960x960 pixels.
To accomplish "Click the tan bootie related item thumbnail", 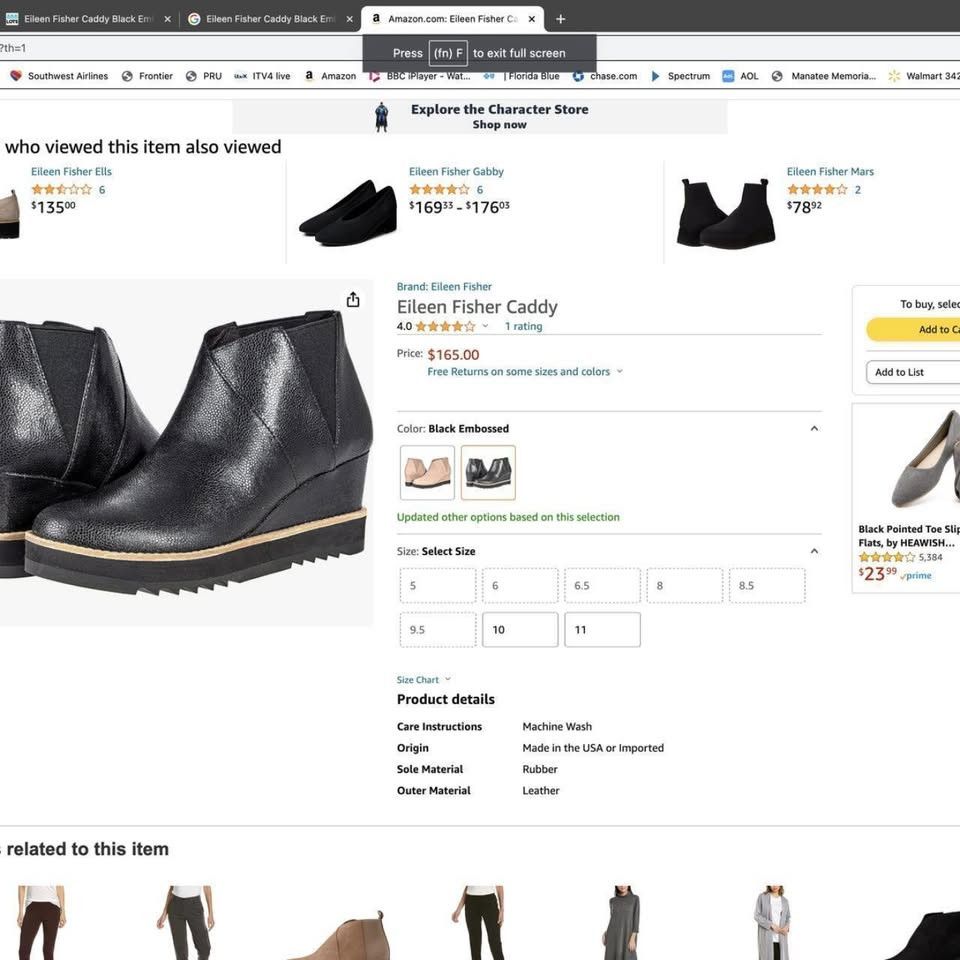I will tap(340, 936).
